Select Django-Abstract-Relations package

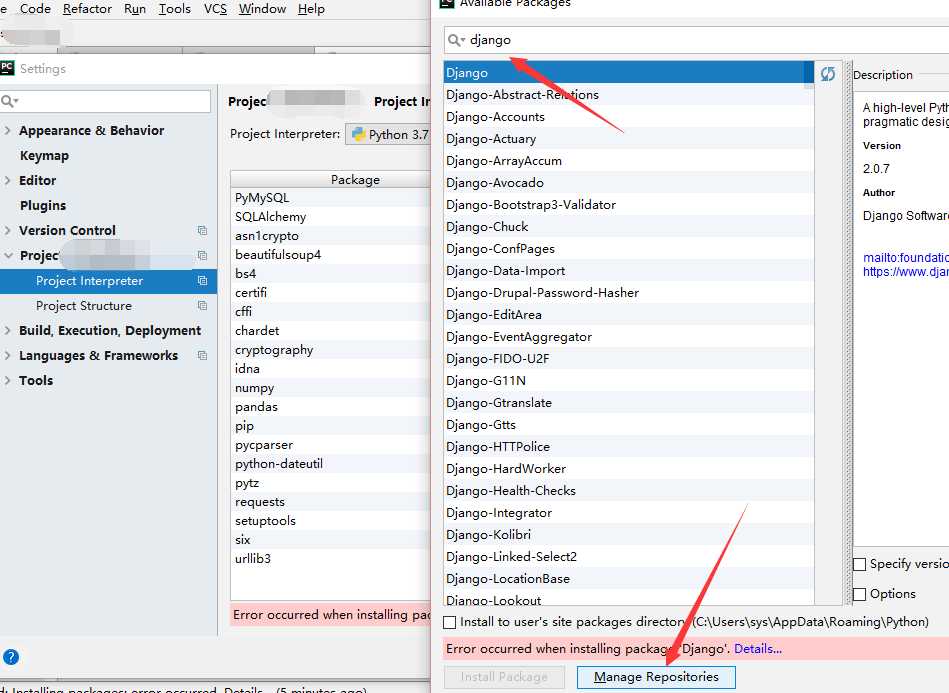click(628, 95)
